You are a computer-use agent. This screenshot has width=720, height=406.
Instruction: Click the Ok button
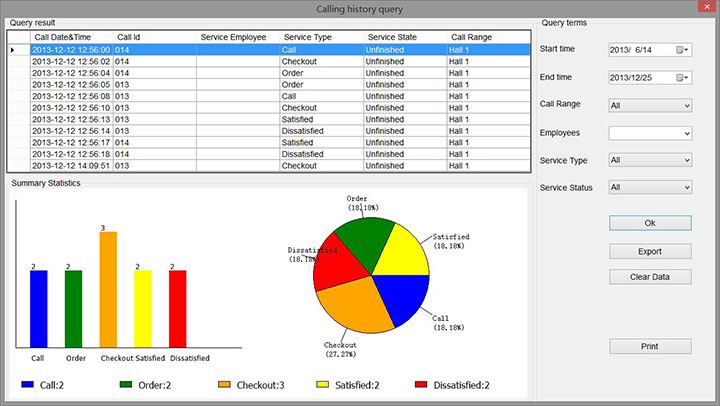point(649,222)
